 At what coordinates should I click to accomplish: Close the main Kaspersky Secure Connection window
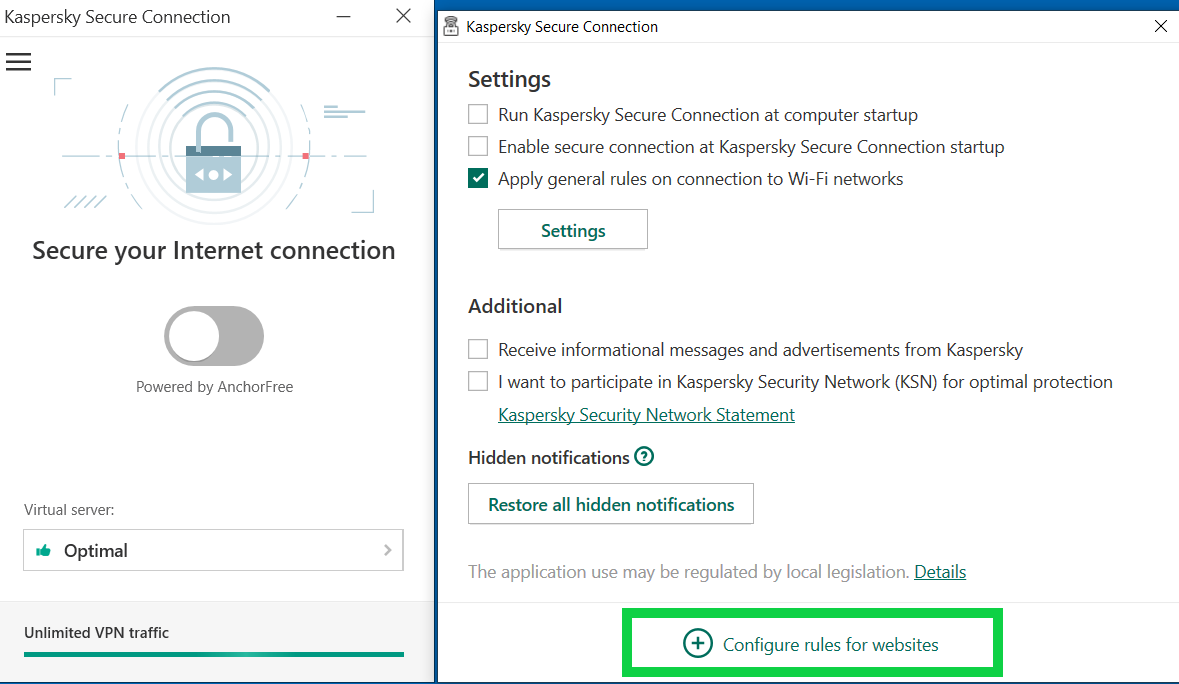click(404, 16)
